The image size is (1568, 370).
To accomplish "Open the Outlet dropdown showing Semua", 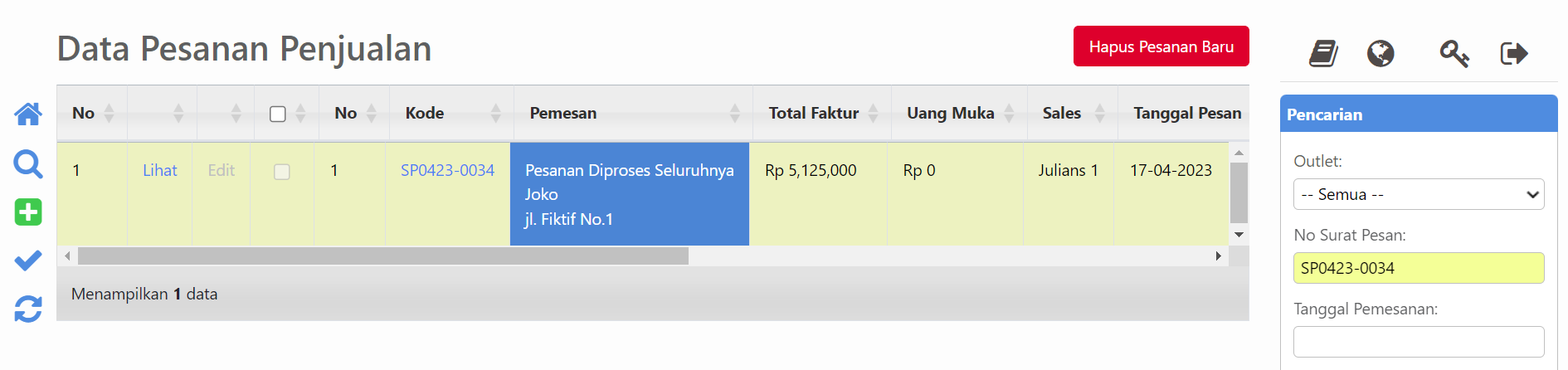I will pyautogui.click(x=1418, y=194).
